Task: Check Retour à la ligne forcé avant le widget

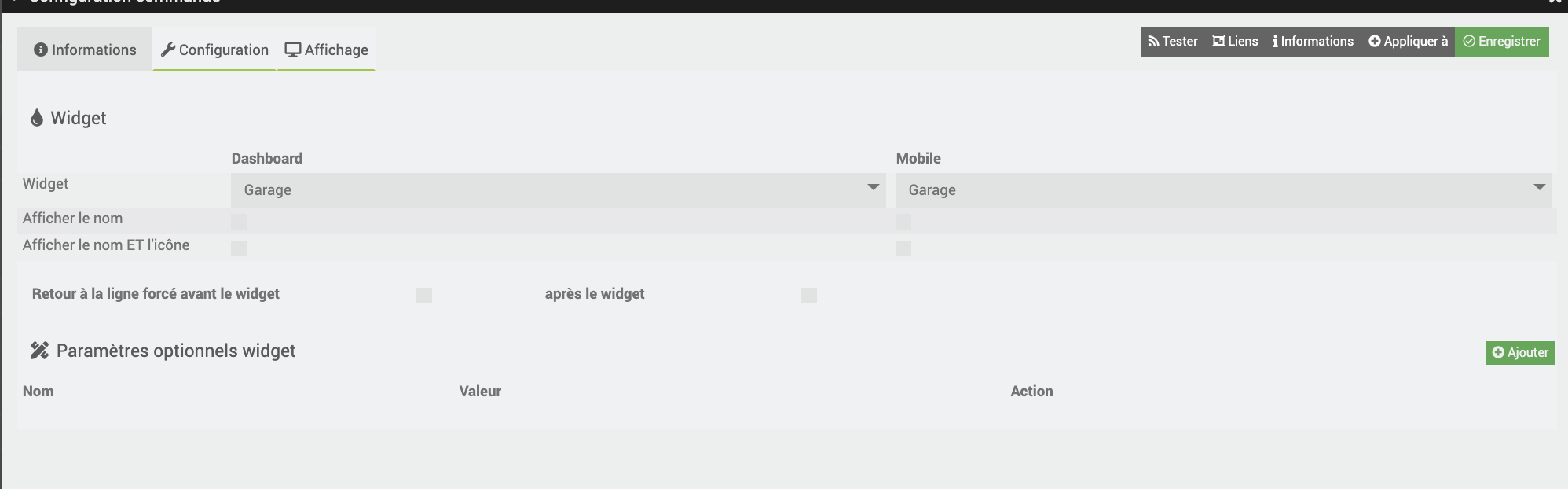Action: click(x=424, y=296)
